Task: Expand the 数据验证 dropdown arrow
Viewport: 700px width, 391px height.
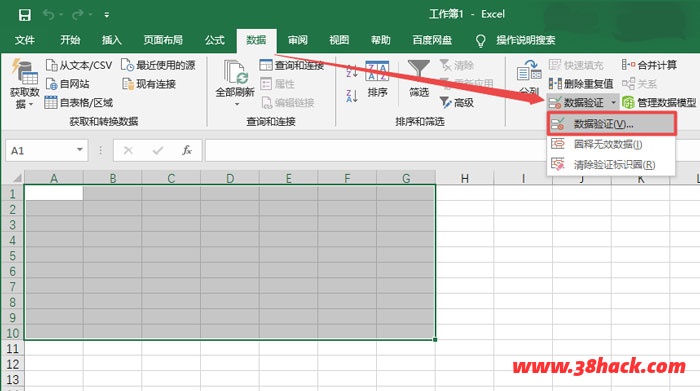Action: tap(613, 103)
